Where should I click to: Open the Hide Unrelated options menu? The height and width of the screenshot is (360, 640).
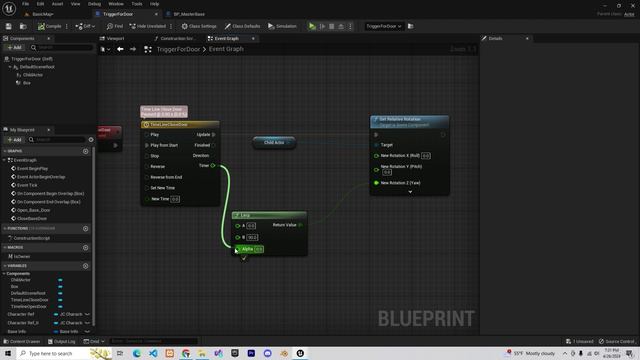171,26
